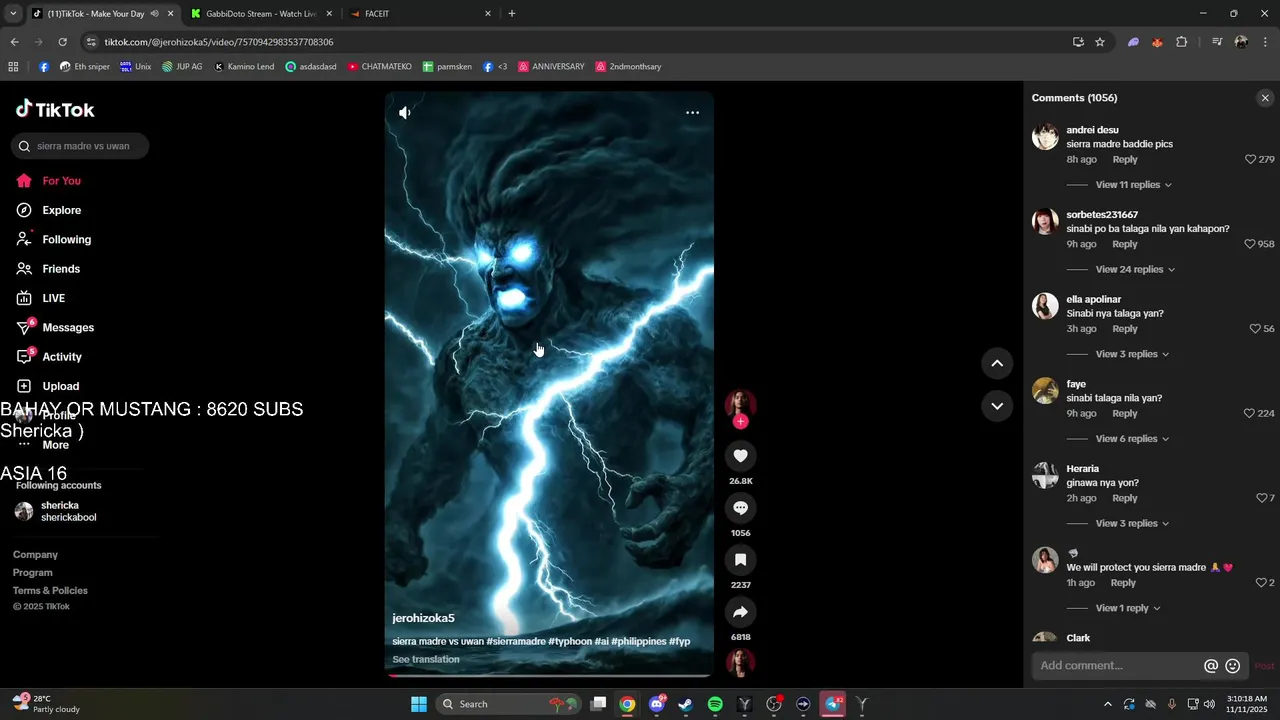Like the video with the heart icon
Image resolution: width=1280 pixels, height=720 pixels.
740,456
